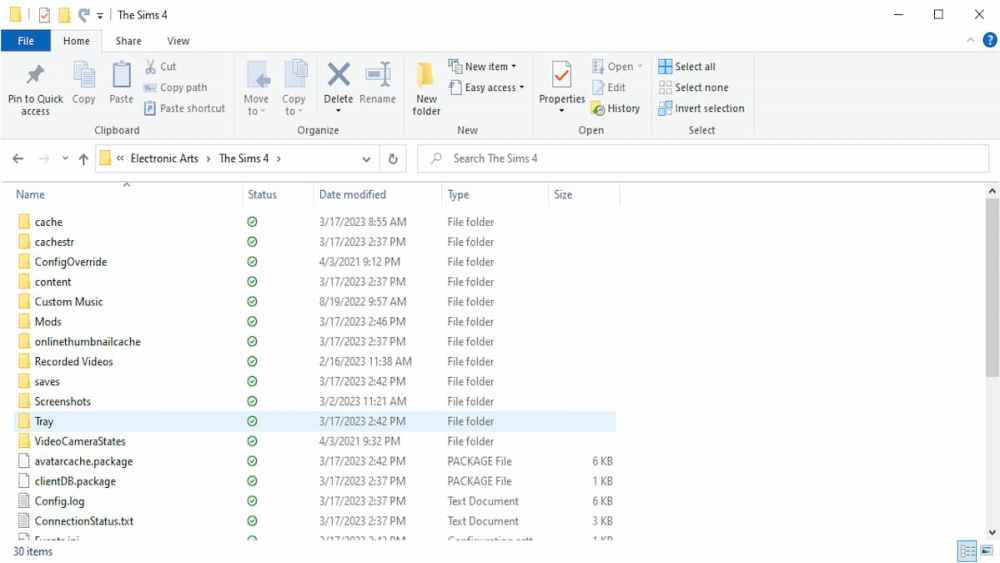Click the History button
Viewport: 1000px width, 563px height.
(x=616, y=109)
